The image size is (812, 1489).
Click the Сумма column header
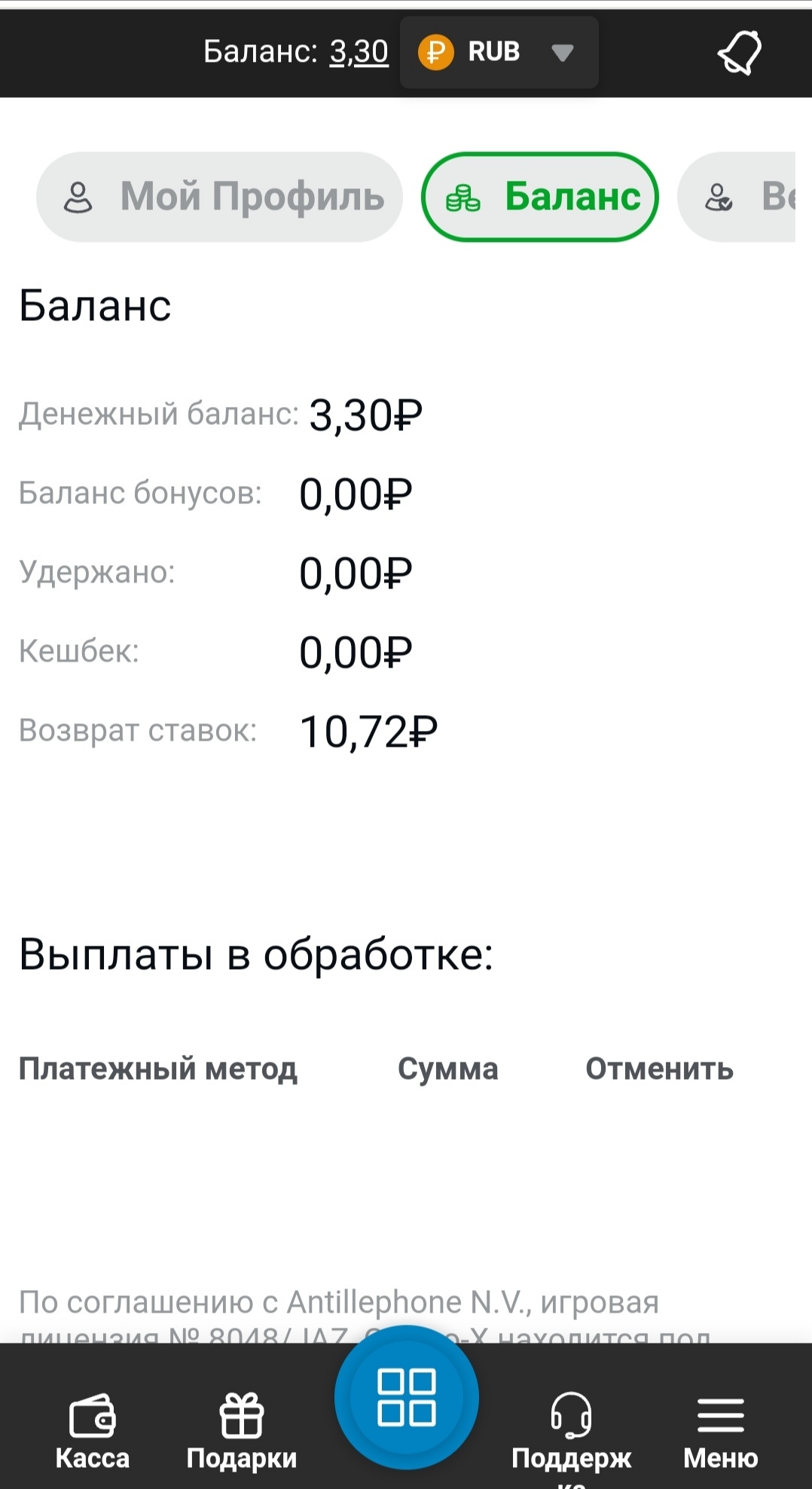pos(448,1069)
